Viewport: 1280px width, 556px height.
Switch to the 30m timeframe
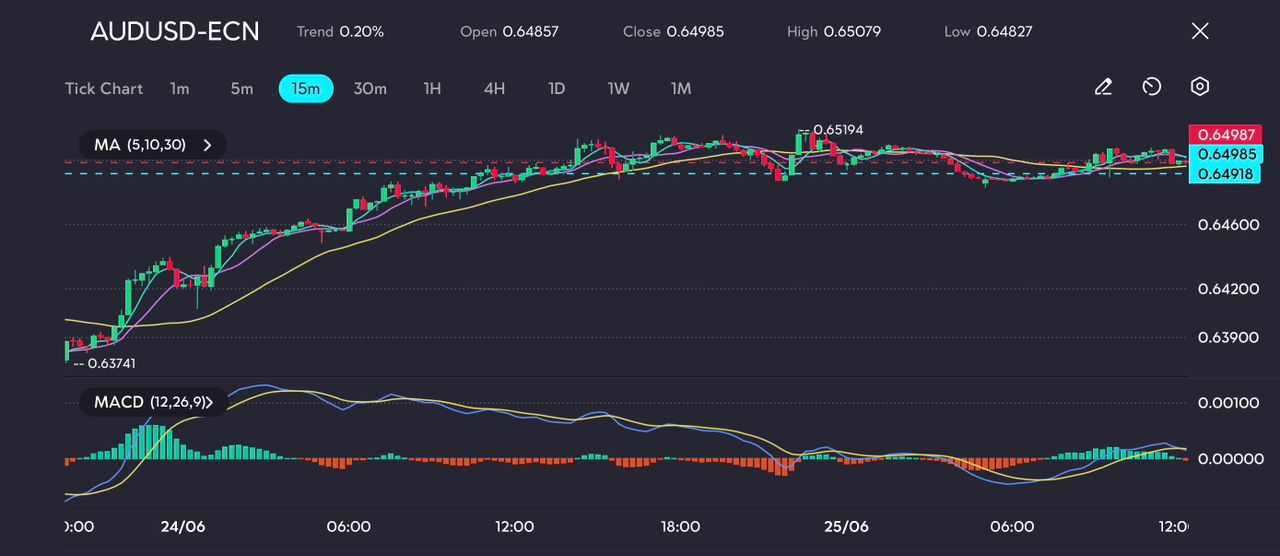click(370, 89)
